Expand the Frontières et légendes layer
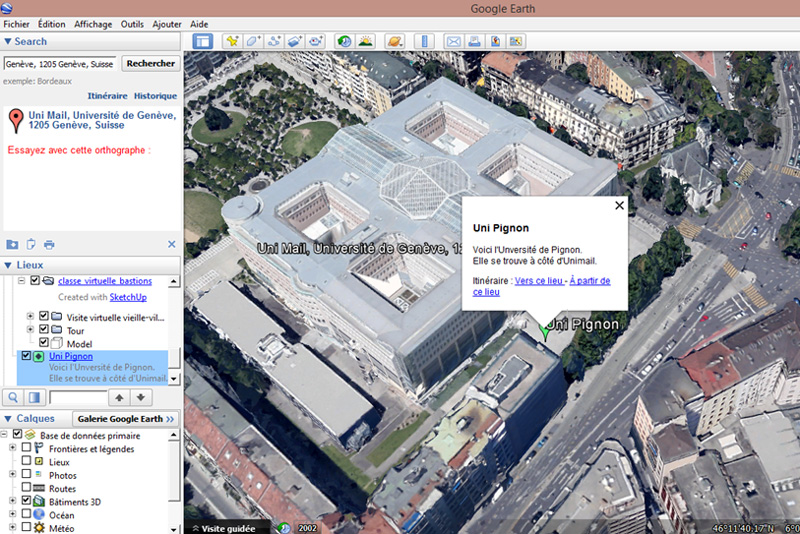 (12, 449)
